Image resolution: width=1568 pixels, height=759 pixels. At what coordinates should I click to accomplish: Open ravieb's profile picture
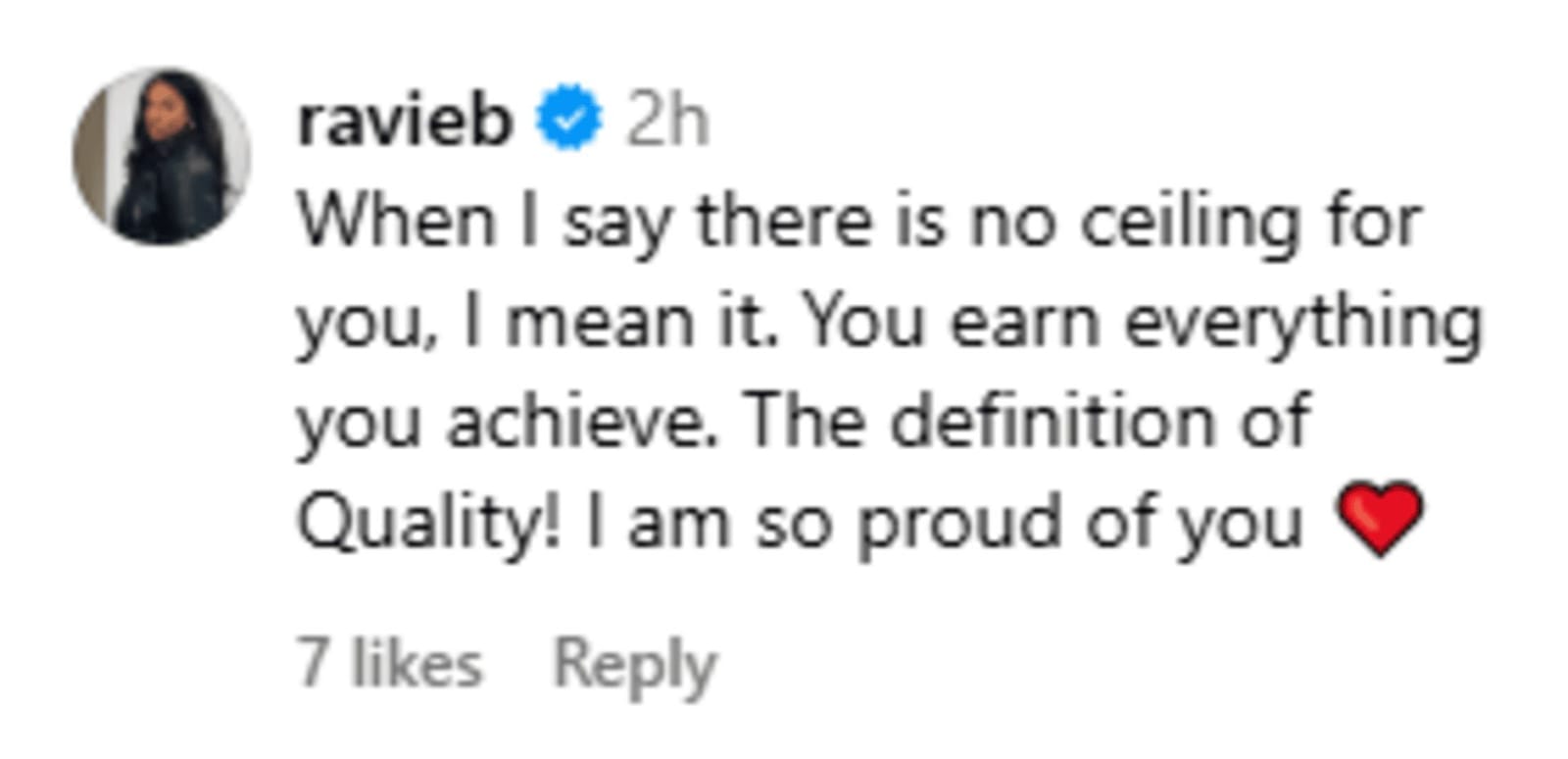162,156
